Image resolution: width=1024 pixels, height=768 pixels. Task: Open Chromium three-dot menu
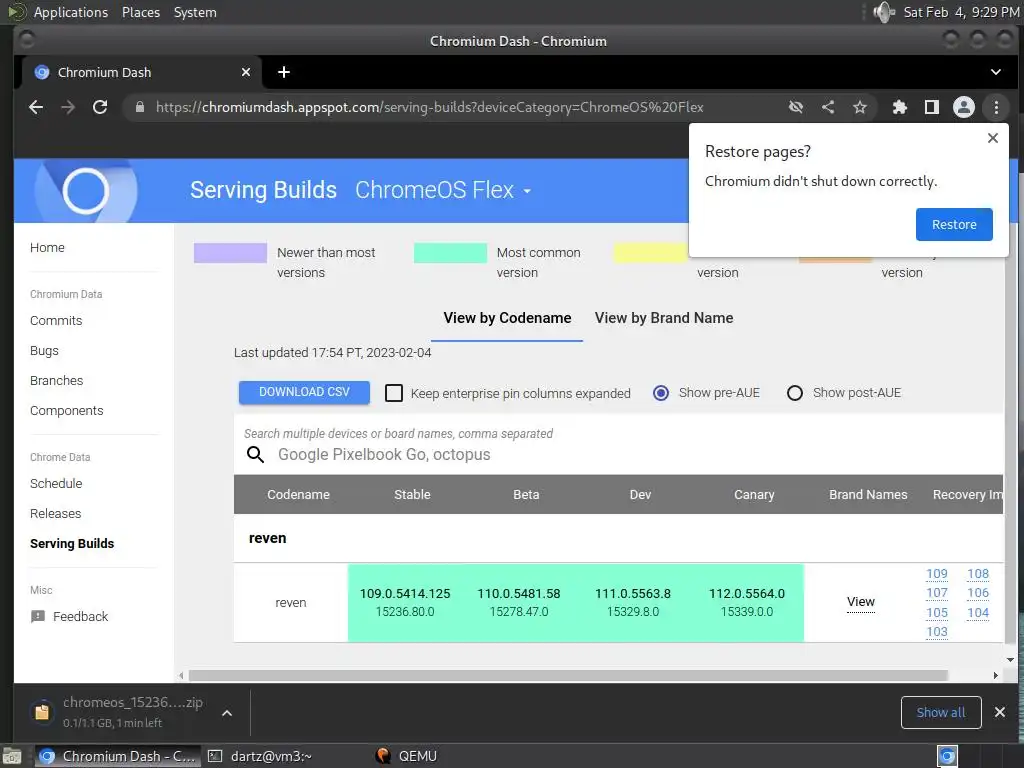point(996,107)
